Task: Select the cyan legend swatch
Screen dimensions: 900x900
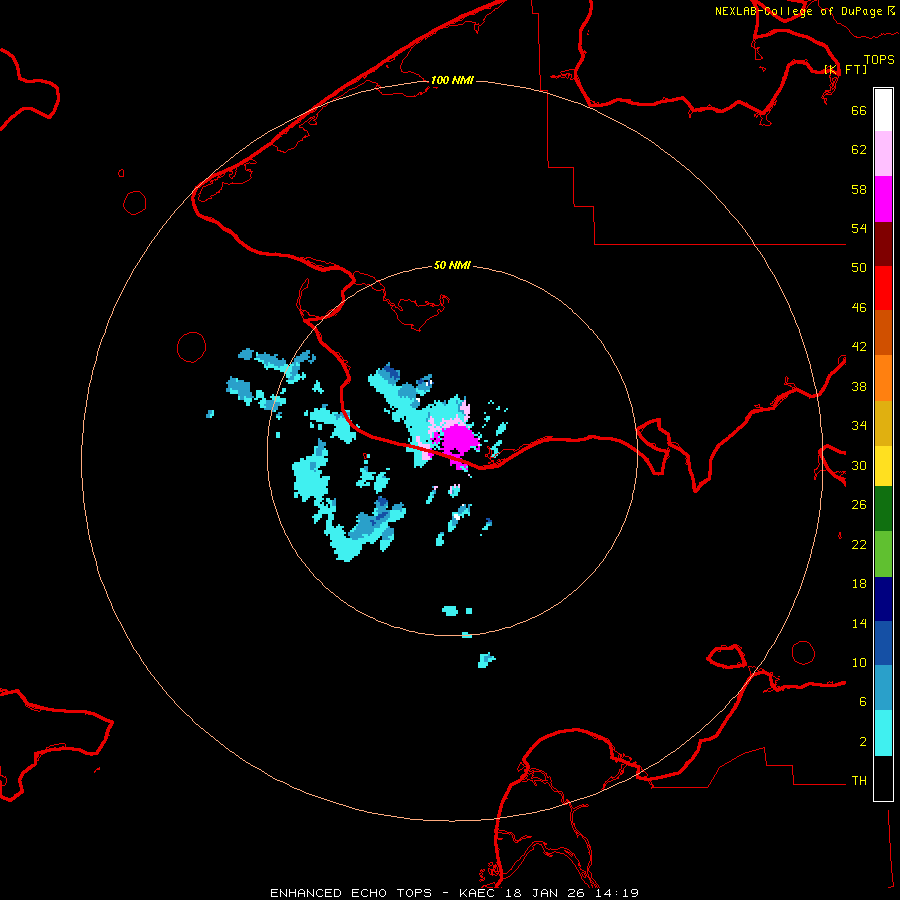Action: pyautogui.click(x=883, y=733)
